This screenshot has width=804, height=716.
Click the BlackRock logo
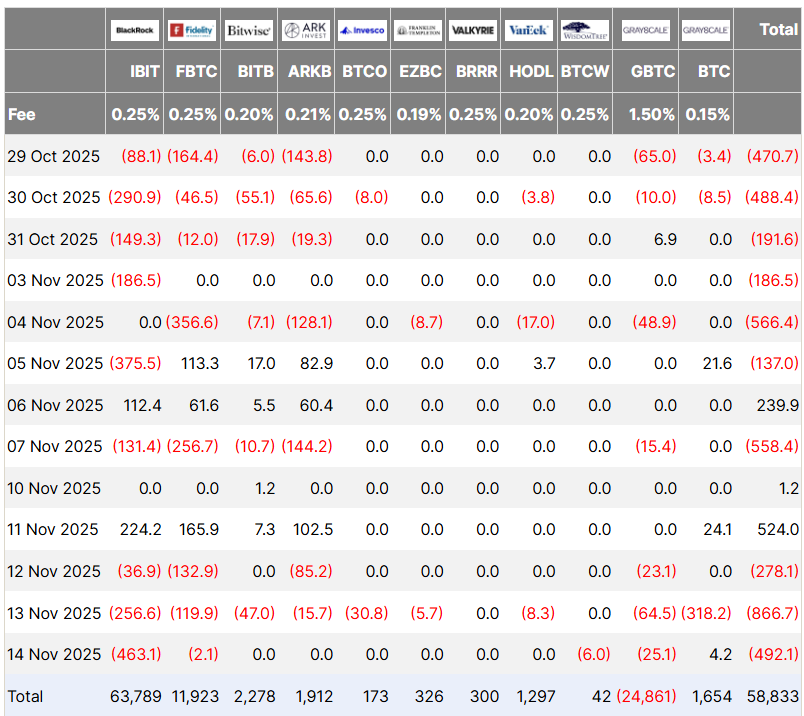coord(135,30)
